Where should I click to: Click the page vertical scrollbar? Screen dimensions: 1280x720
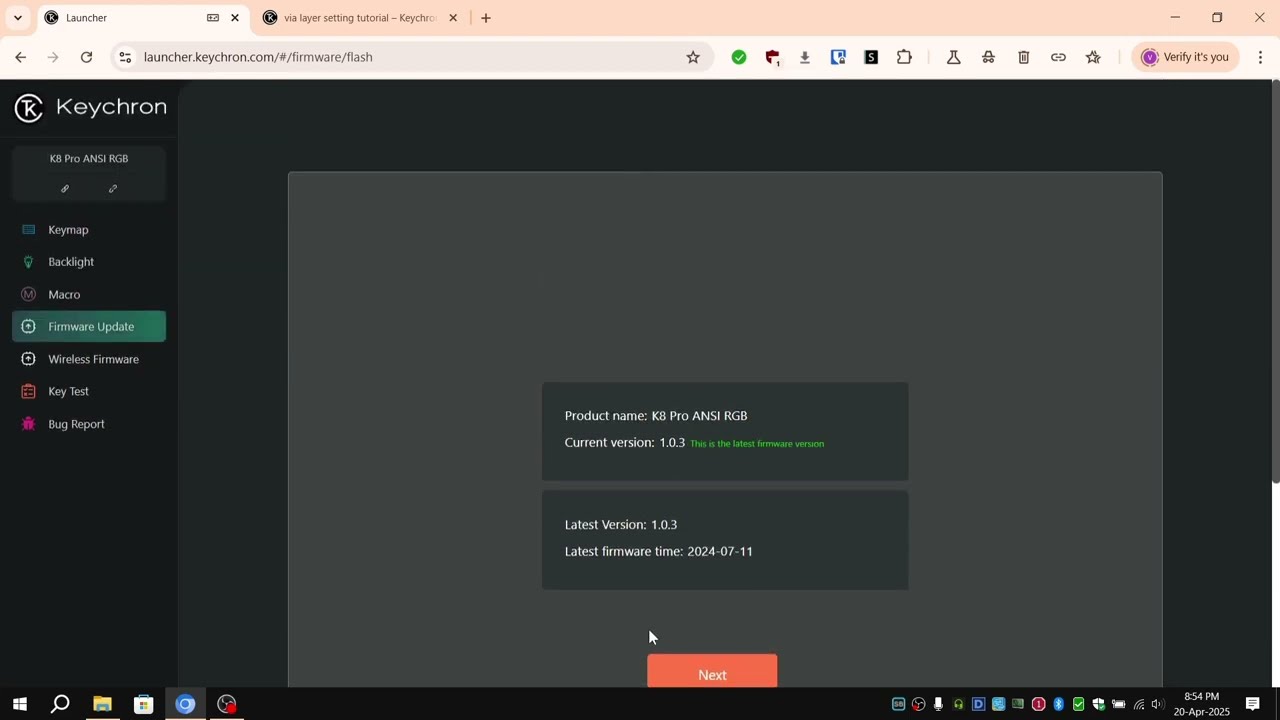coord(1275,280)
